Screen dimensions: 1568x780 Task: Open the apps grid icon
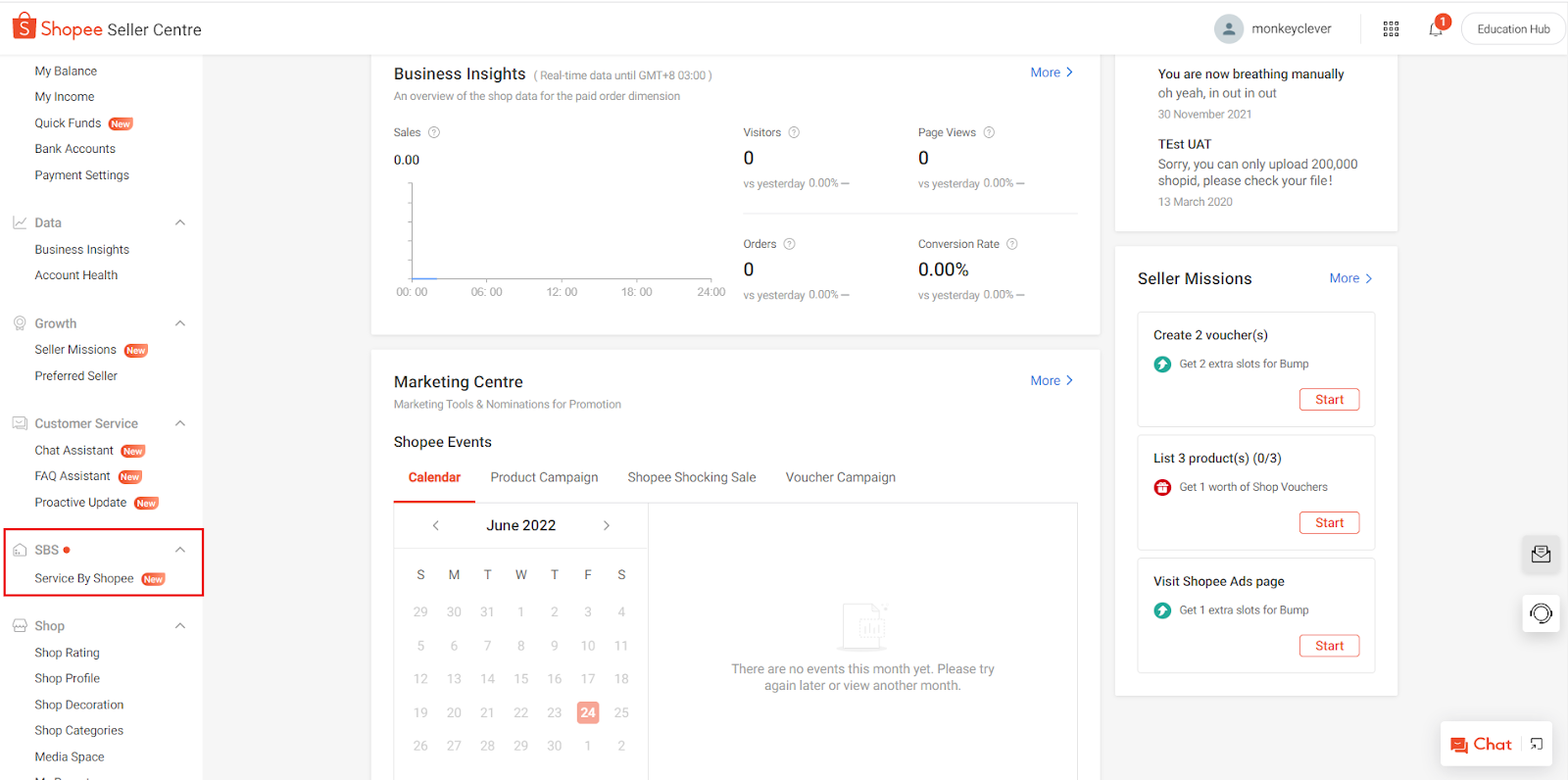(1391, 29)
